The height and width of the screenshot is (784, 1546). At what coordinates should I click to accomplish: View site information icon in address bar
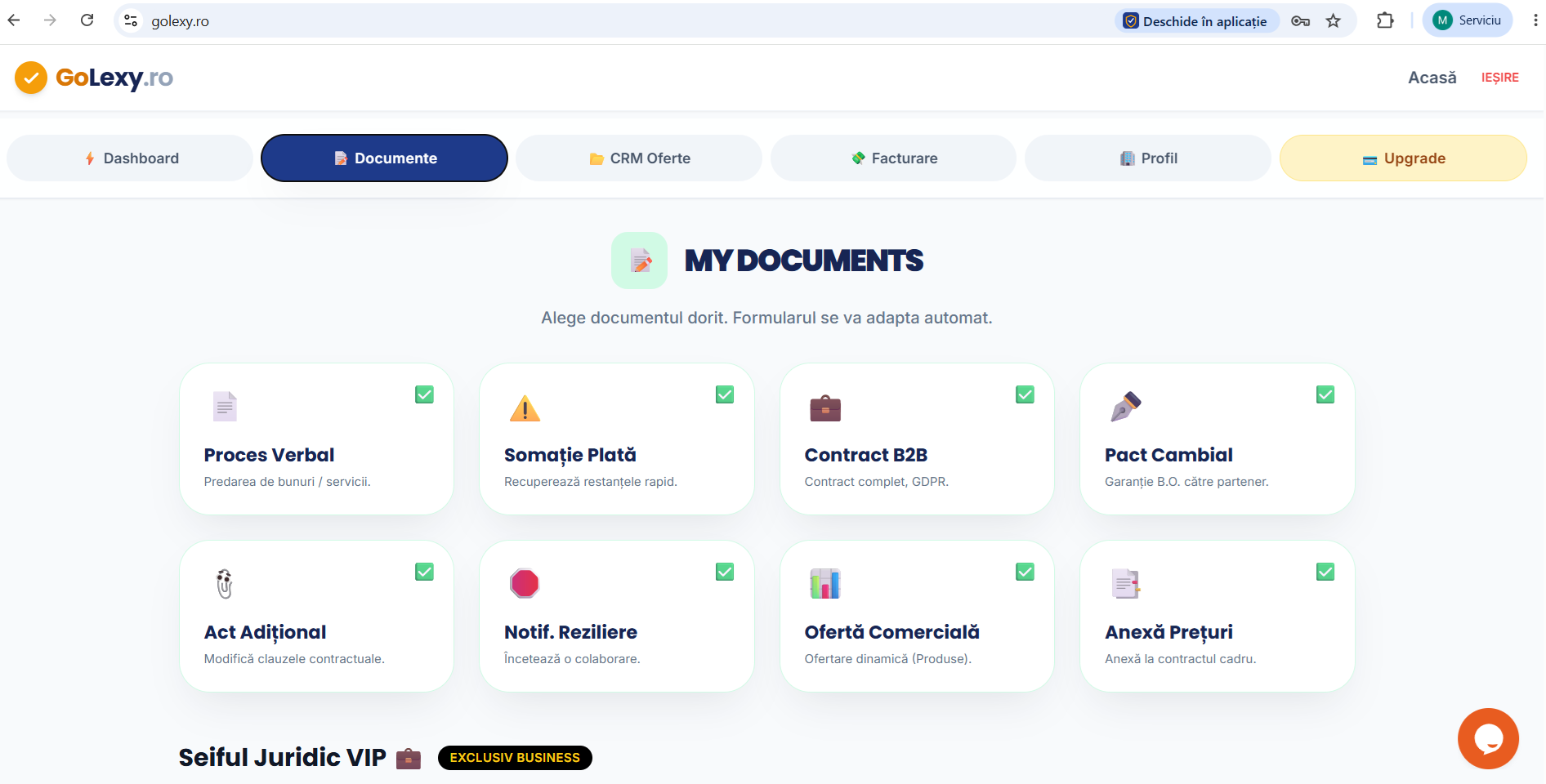[x=131, y=20]
